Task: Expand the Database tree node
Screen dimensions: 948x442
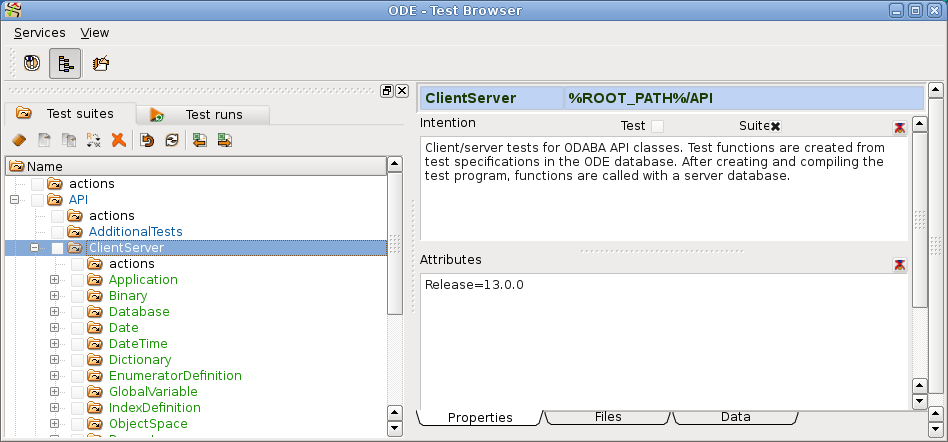Action: click(x=55, y=312)
